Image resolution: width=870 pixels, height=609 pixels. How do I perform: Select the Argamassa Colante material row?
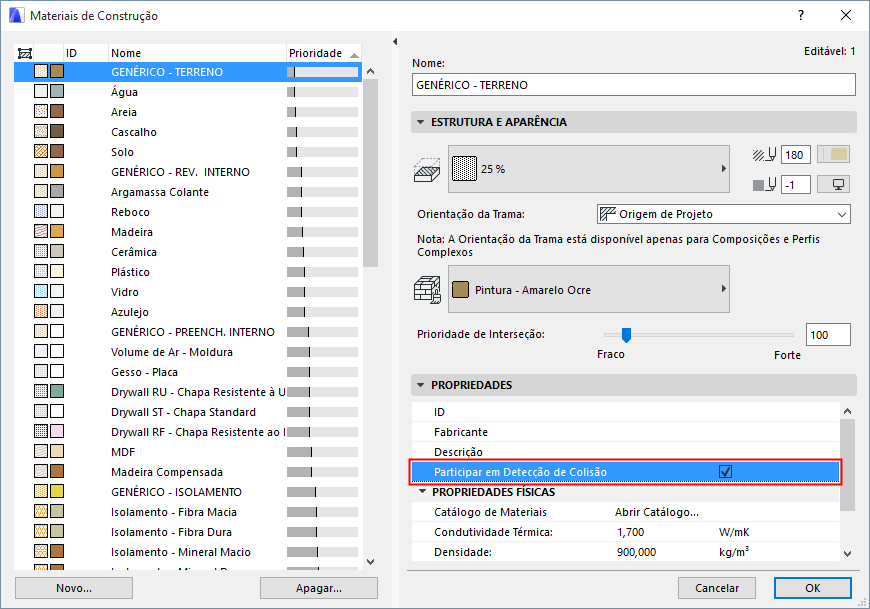pos(188,192)
